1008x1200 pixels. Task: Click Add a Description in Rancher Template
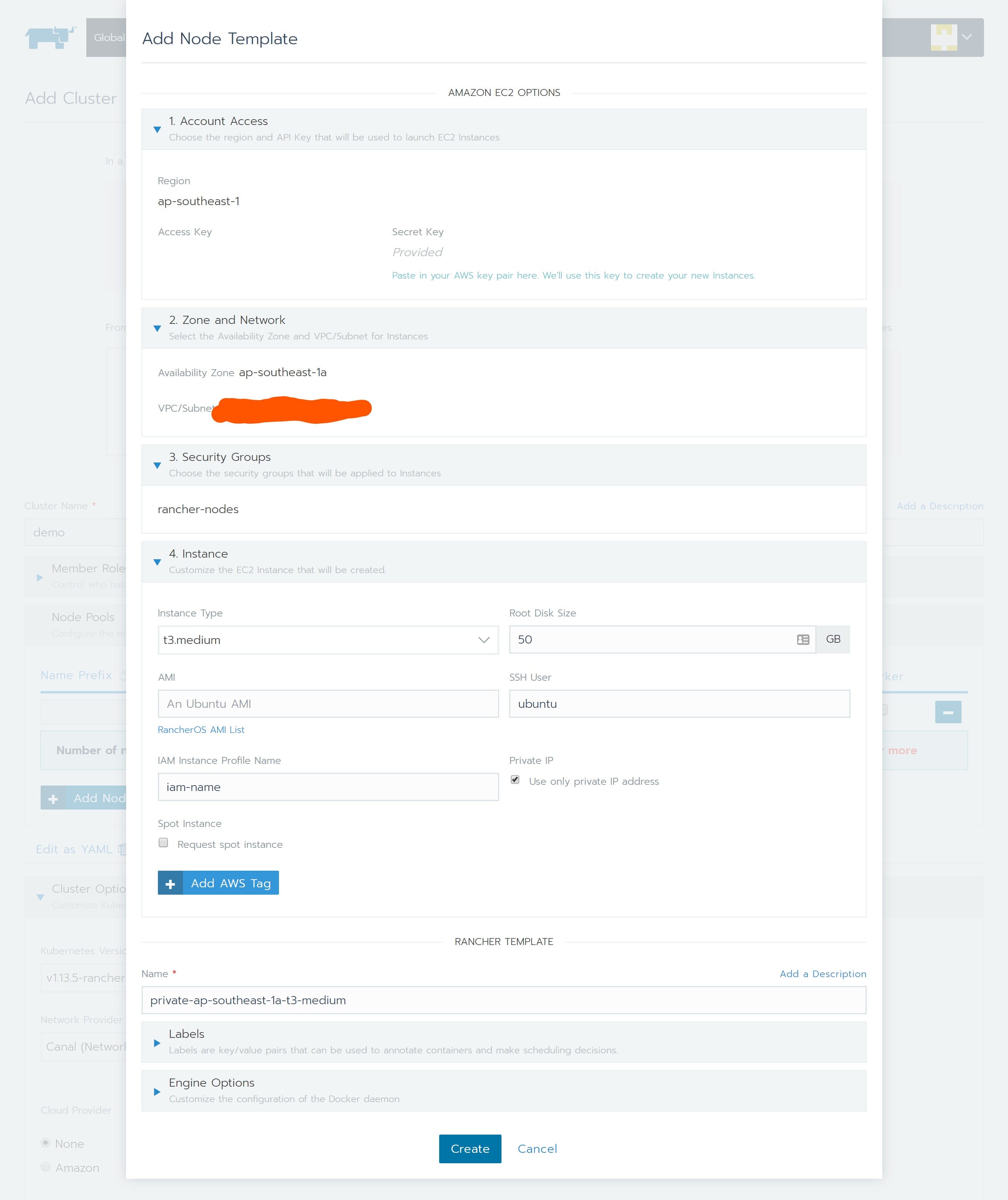pyautogui.click(x=823, y=974)
